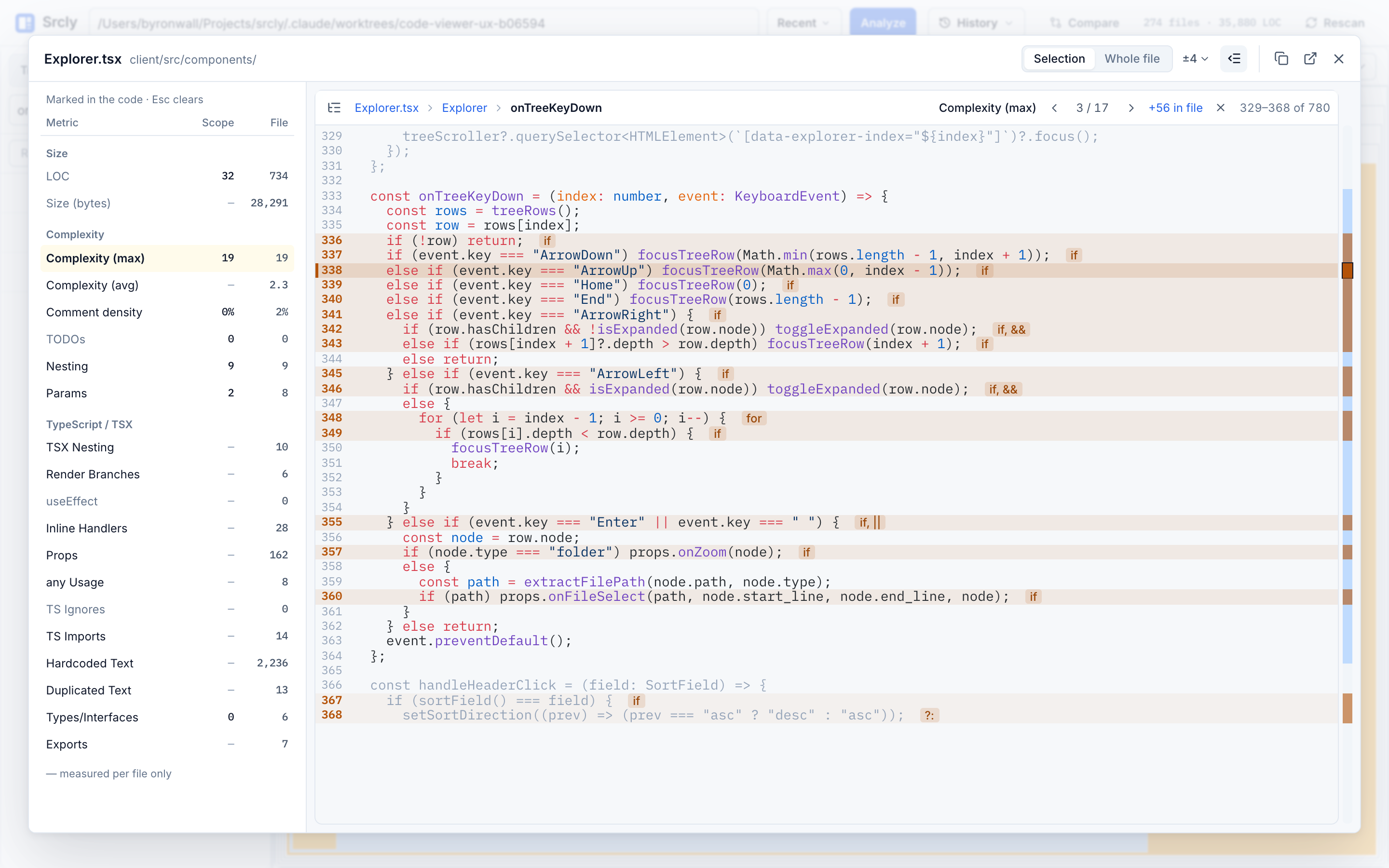Open file externally with the pop-out icon

pos(1310,58)
